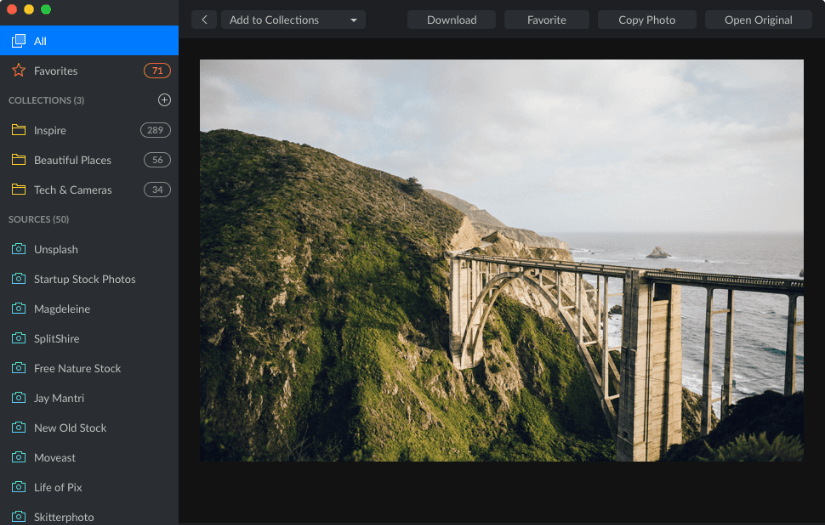
Task: Click the Moveast camera icon
Action: [19, 457]
